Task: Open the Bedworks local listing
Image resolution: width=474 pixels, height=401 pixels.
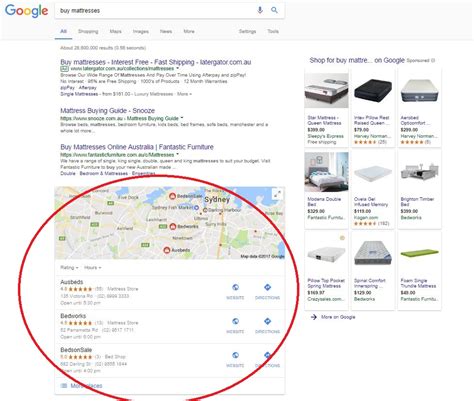Action: tap(73, 316)
